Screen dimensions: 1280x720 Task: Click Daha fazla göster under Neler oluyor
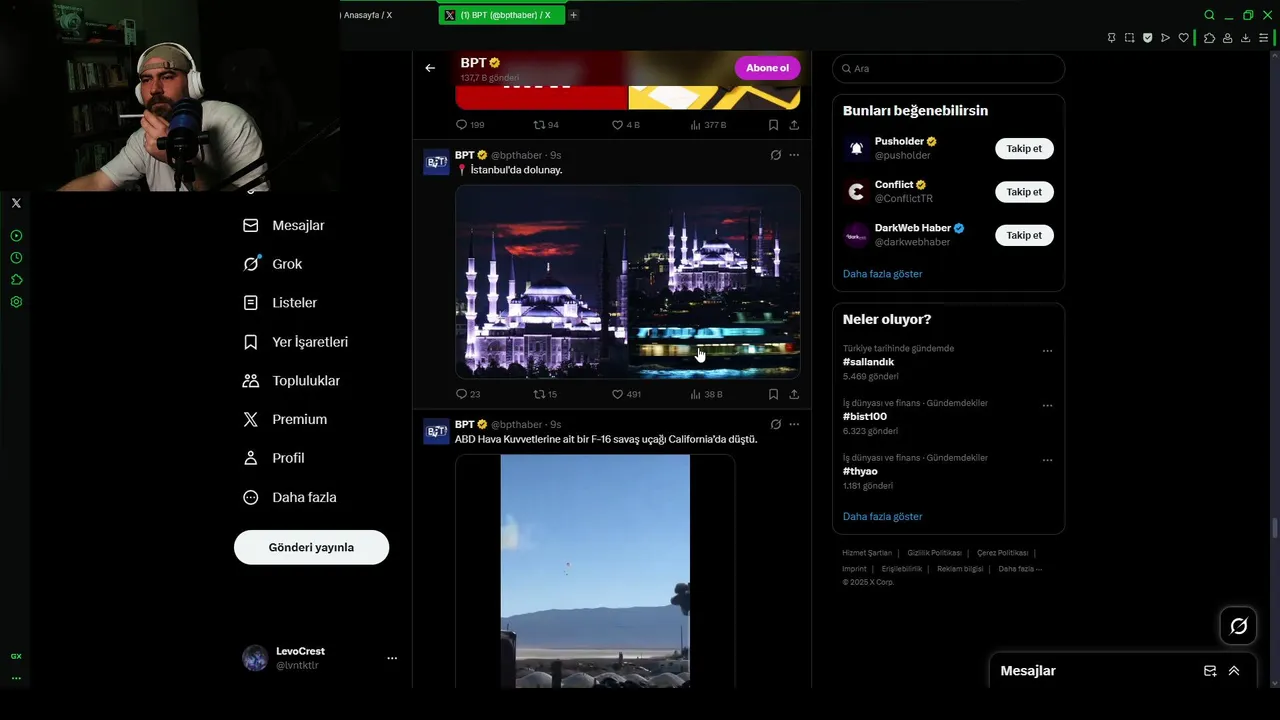click(882, 517)
